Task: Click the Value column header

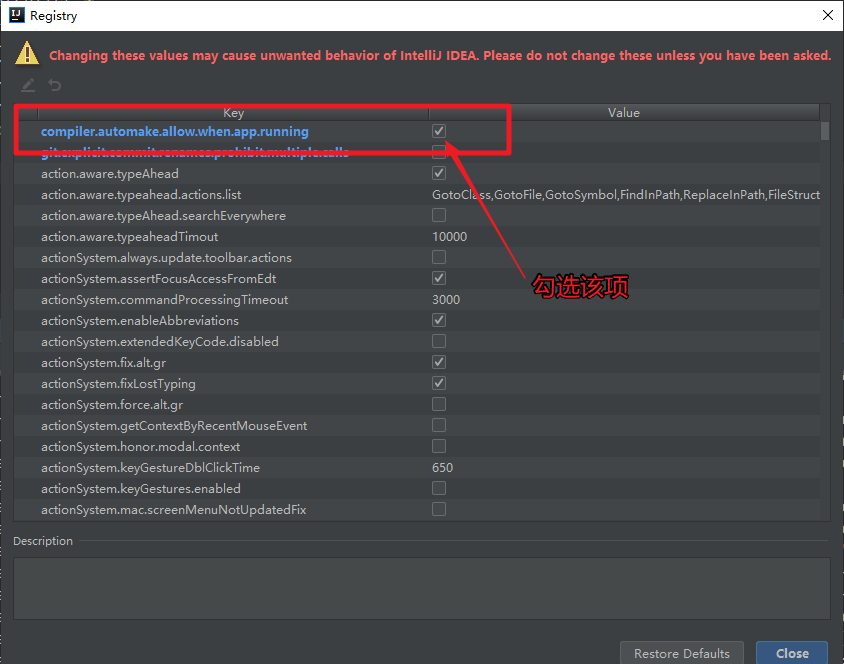Action: pyautogui.click(x=624, y=113)
